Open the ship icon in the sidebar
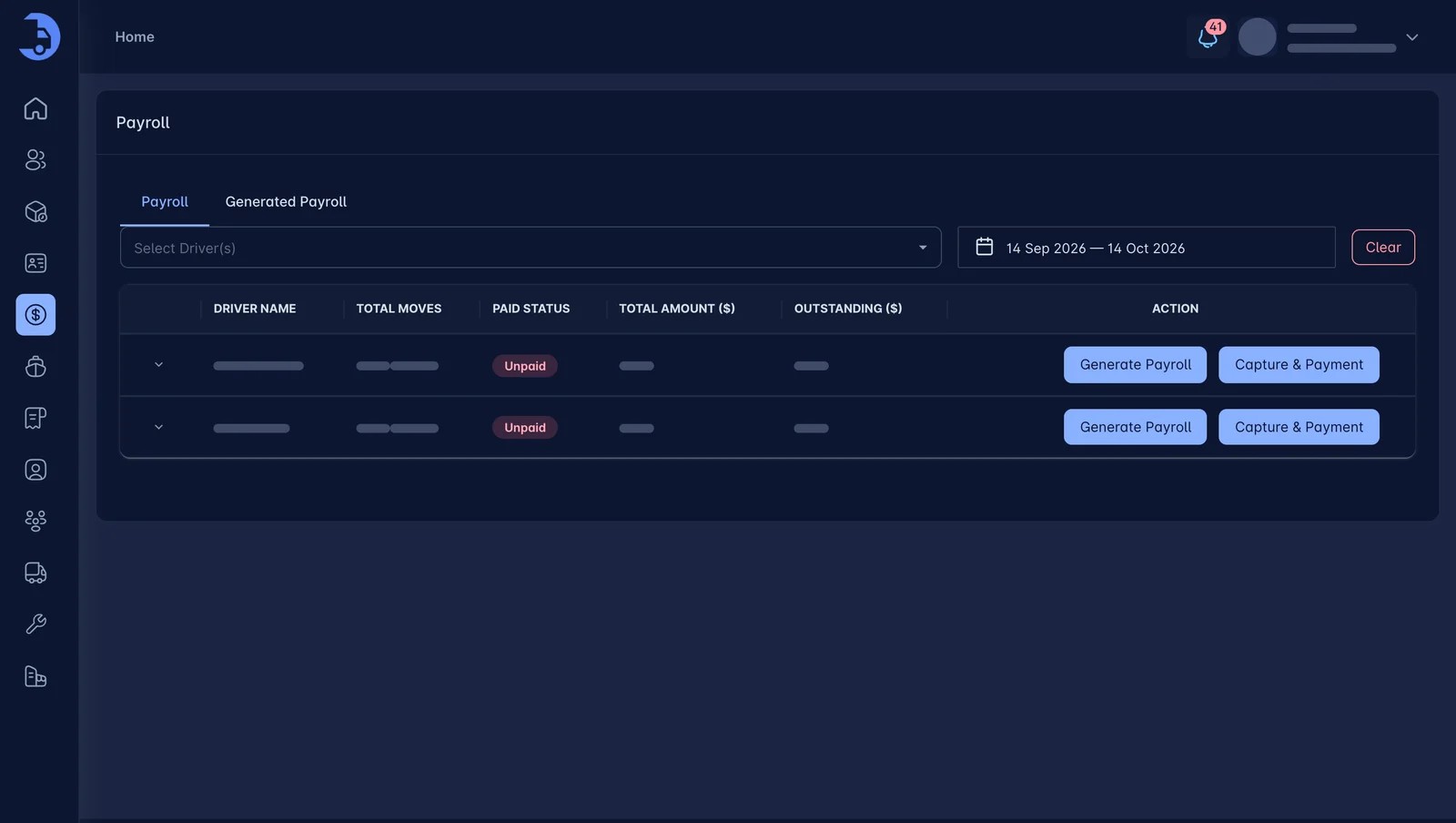 (35, 366)
